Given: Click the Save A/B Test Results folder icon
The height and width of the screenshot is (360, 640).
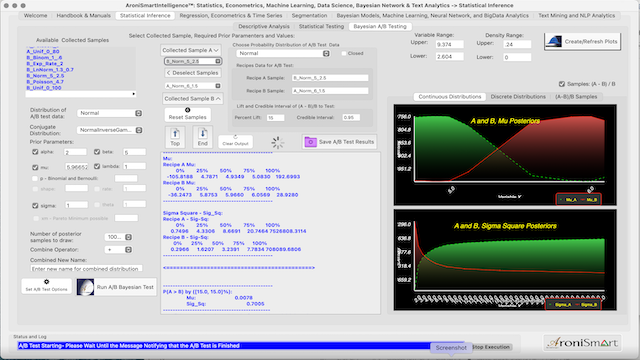Looking at the screenshot, I should [x=310, y=142].
